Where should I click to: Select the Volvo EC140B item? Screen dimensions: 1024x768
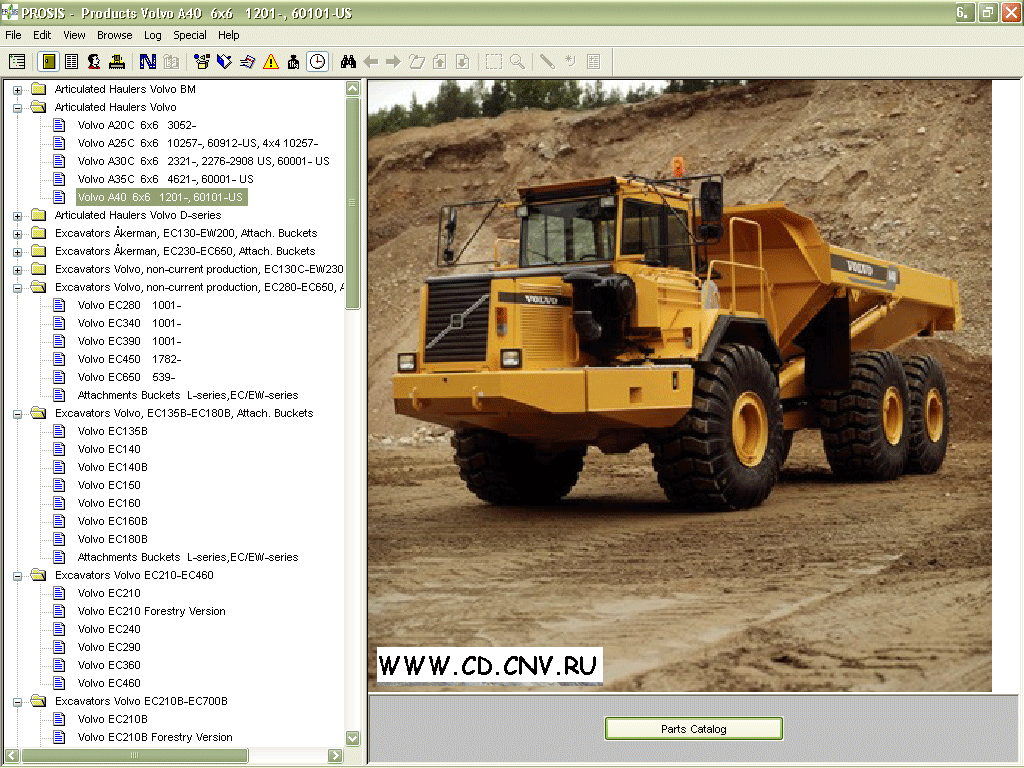pyautogui.click(x=112, y=467)
